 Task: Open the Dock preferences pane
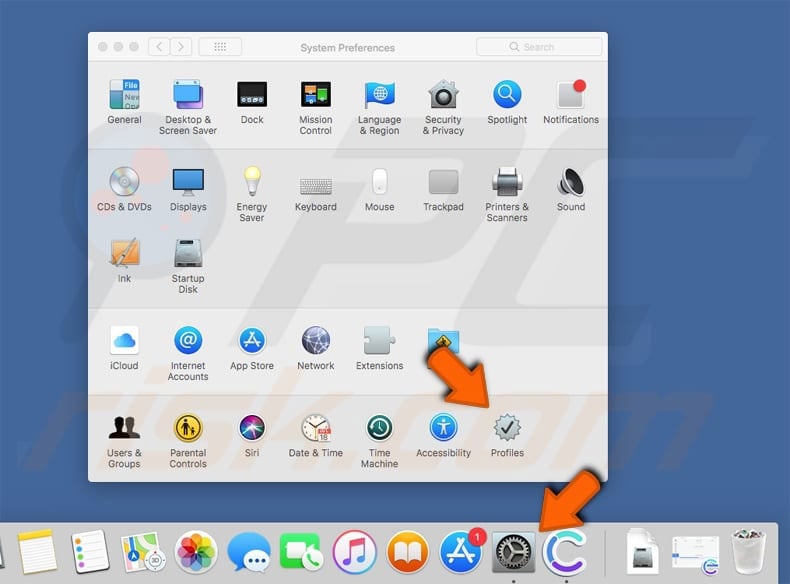(x=252, y=95)
